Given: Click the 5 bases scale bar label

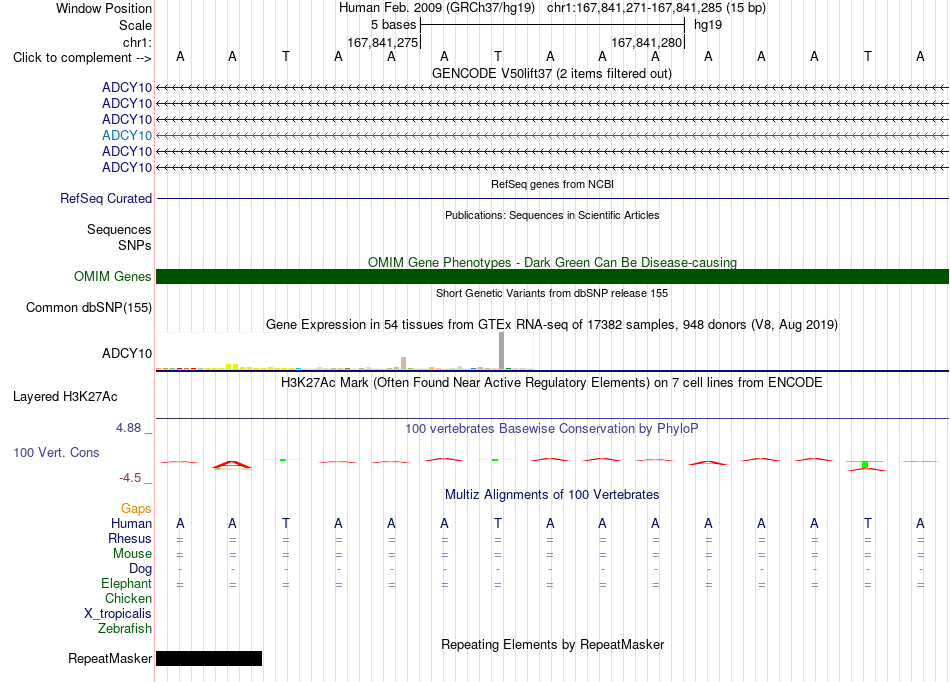Looking at the screenshot, I should pyautogui.click(x=393, y=25).
